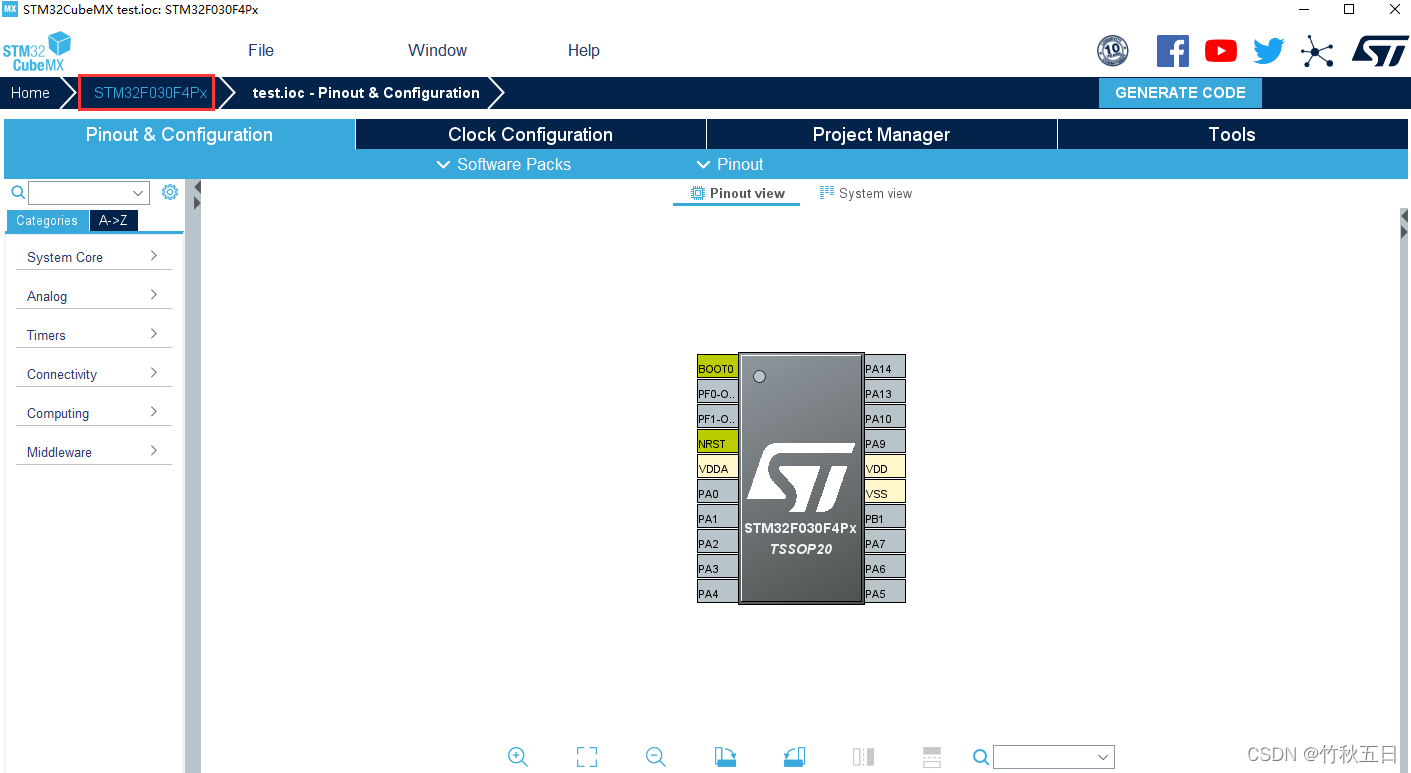The image size is (1411, 773).
Task: Open the Software Packs dropdown
Action: coord(504,164)
